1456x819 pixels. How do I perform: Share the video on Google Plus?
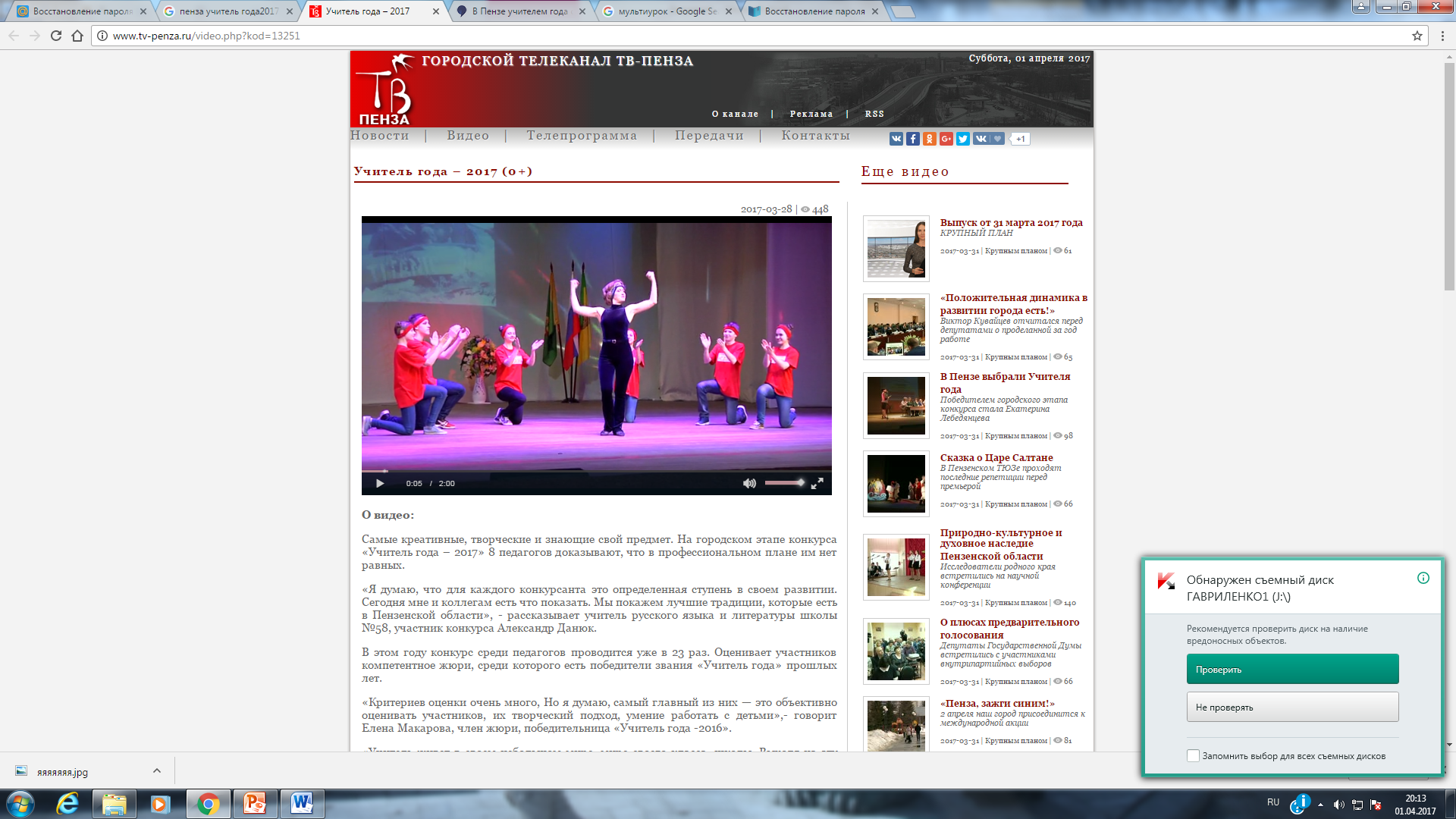946,139
